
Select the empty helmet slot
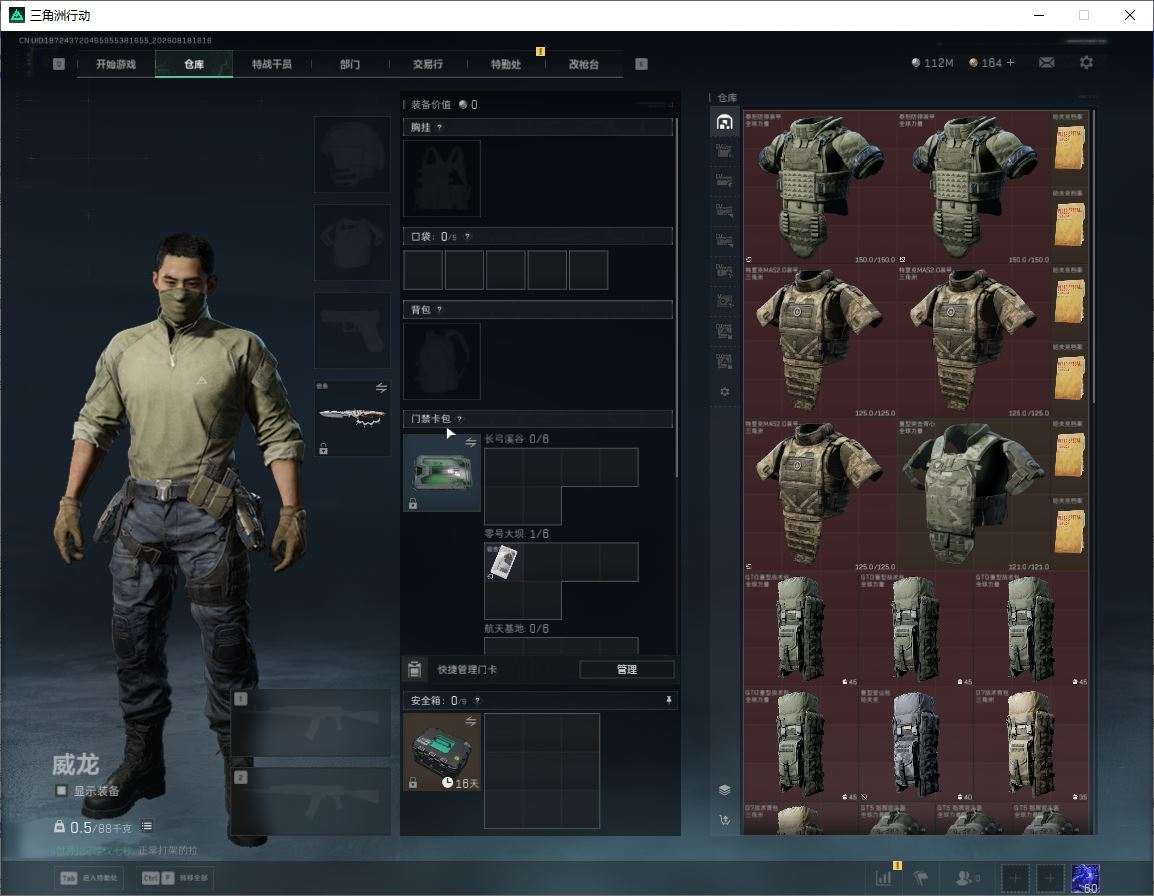pos(353,155)
